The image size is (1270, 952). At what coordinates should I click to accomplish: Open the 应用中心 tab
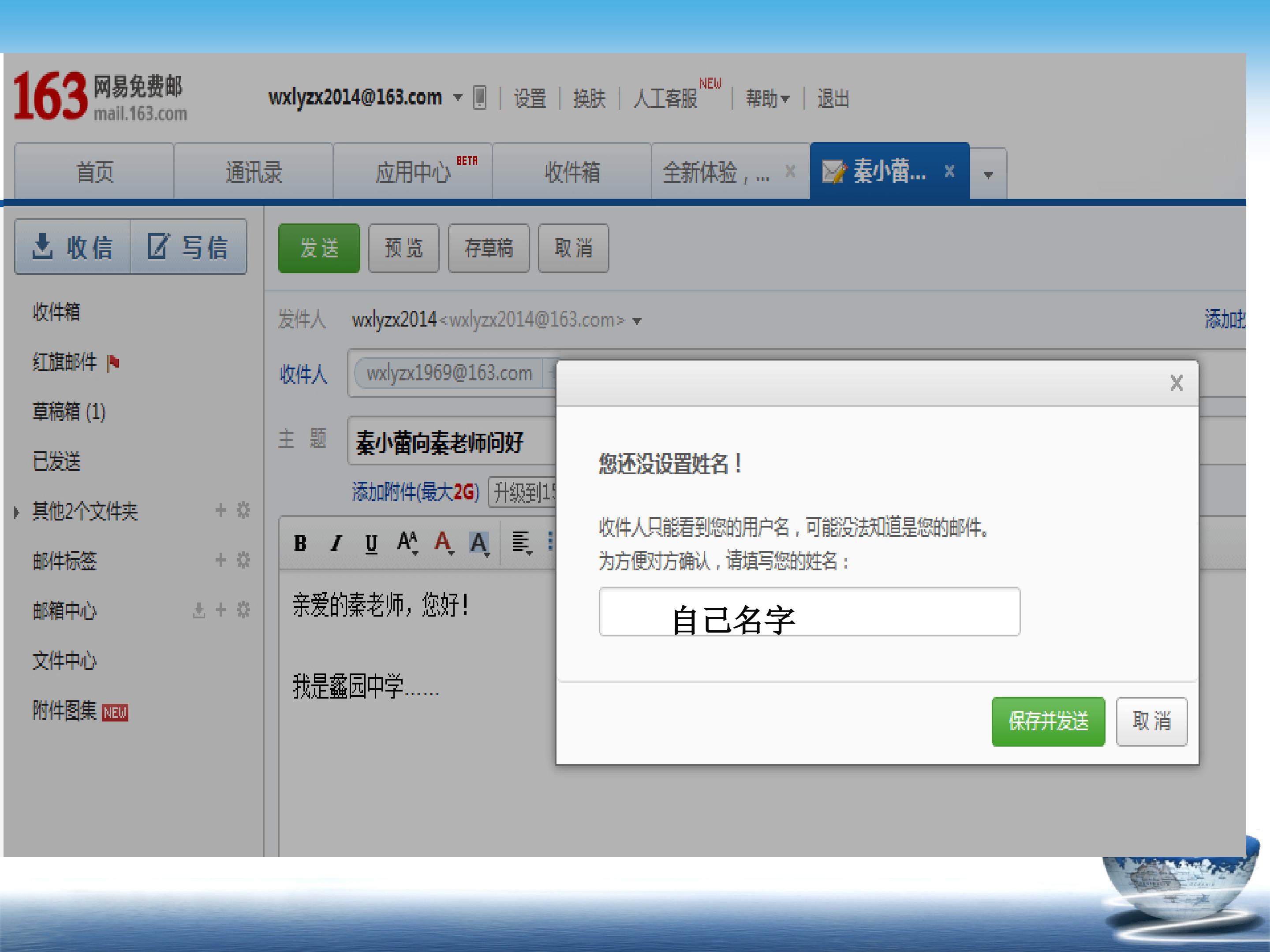tap(413, 171)
